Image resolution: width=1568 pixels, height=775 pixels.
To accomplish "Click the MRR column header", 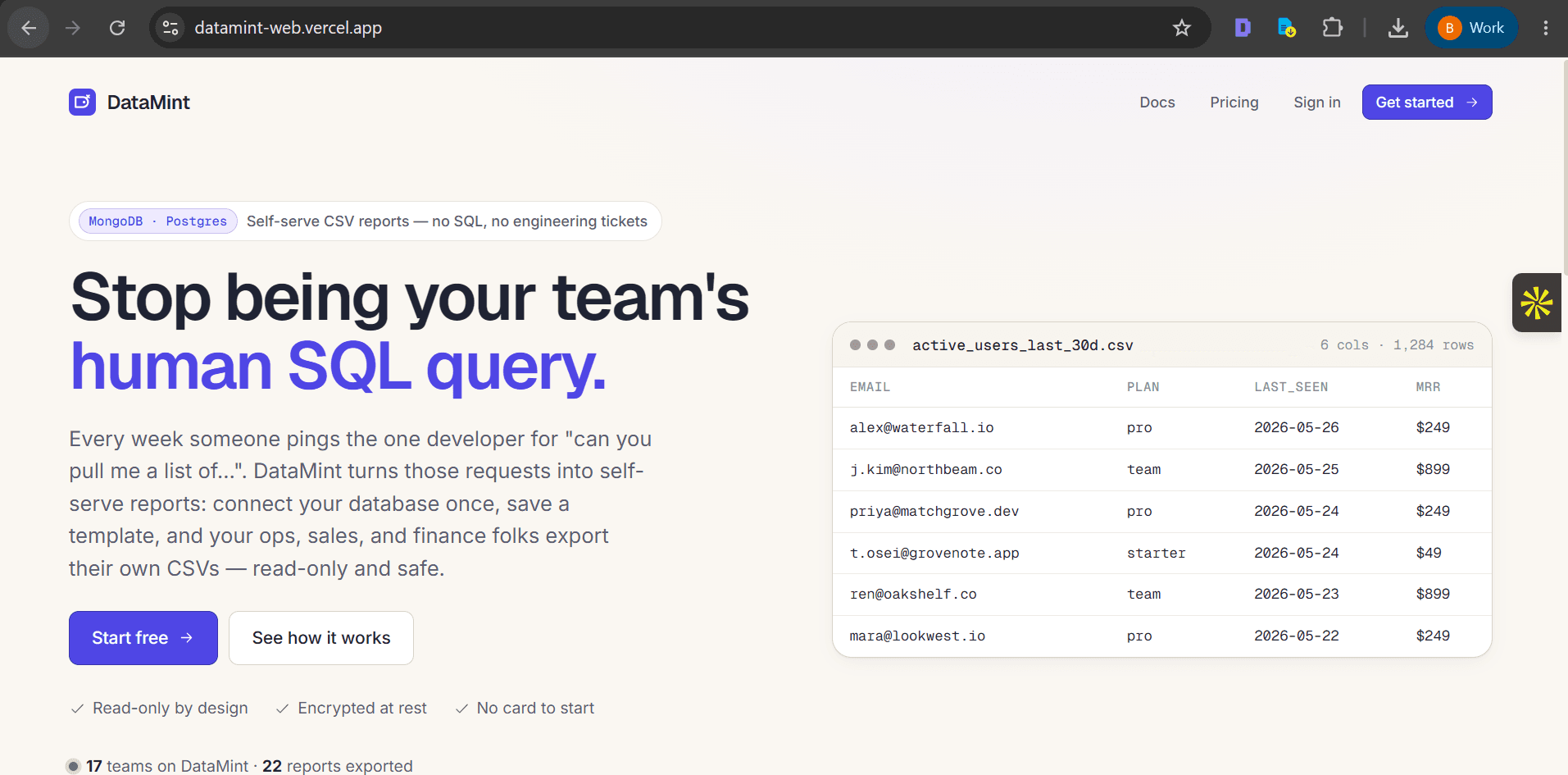I will [x=1428, y=387].
